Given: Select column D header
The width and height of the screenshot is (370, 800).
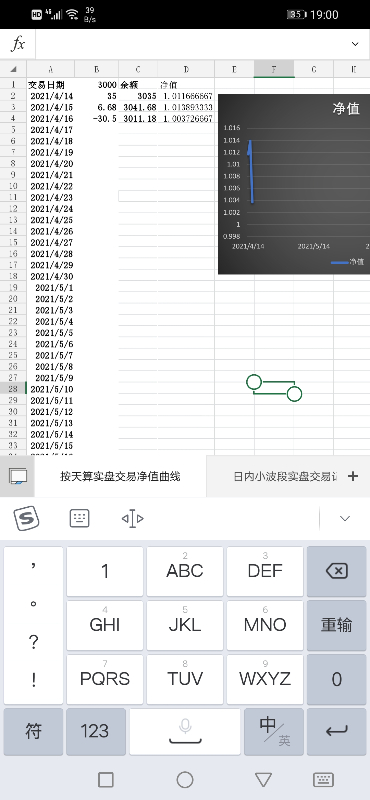Looking at the screenshot, I should pos(186,69).
